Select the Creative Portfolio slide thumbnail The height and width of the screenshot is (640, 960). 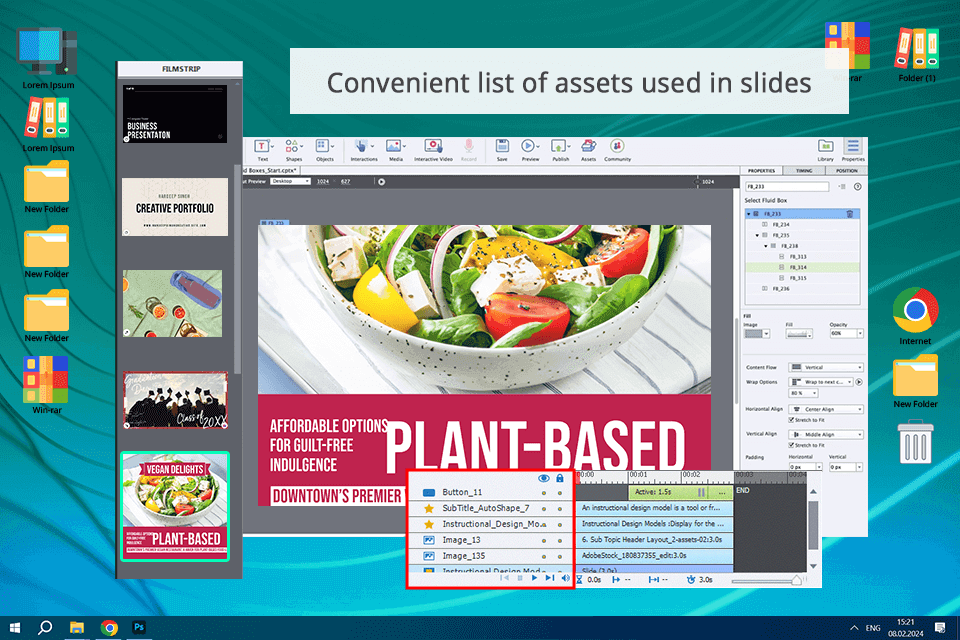click(175, 207)
